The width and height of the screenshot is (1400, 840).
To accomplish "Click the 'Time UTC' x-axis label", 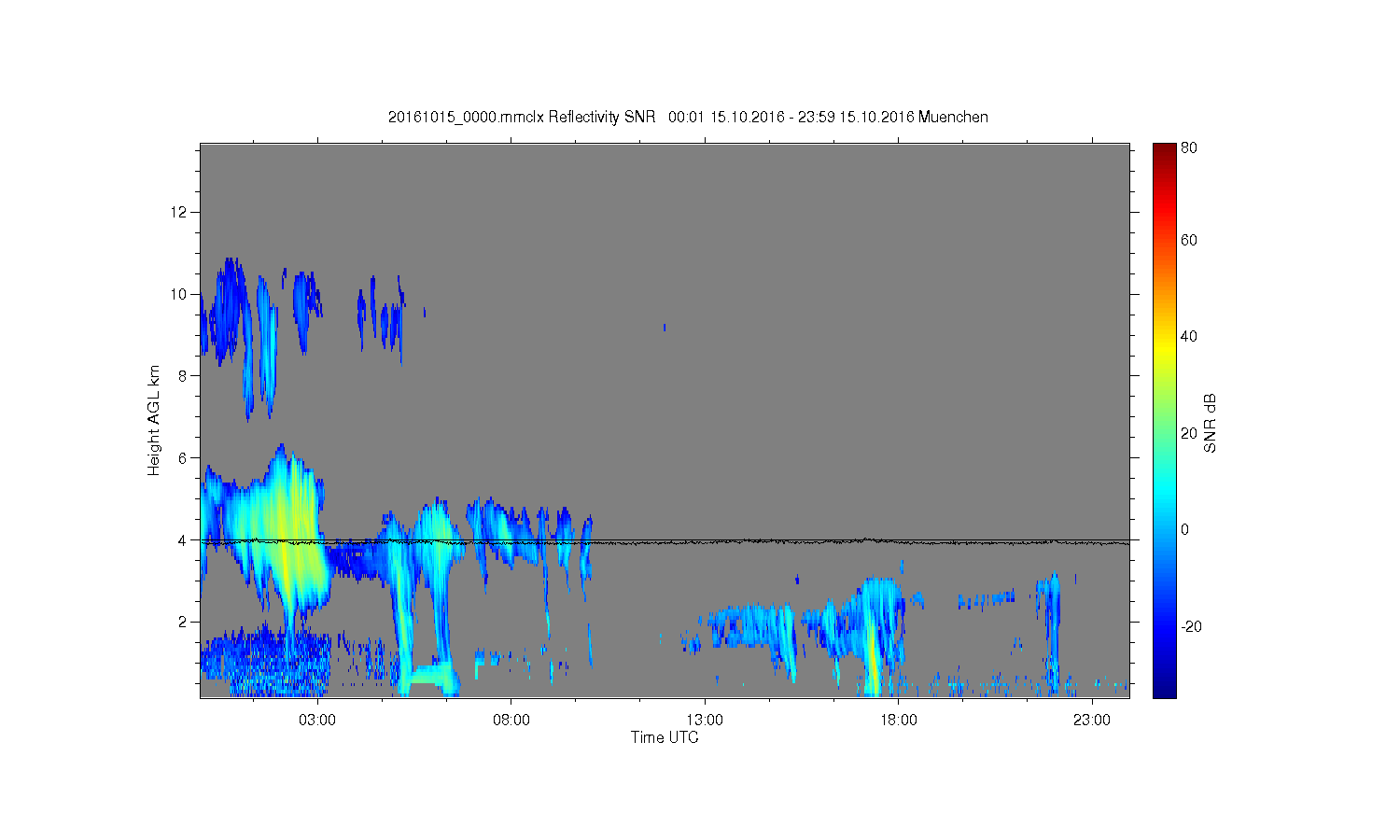I will tap(665, 737).
